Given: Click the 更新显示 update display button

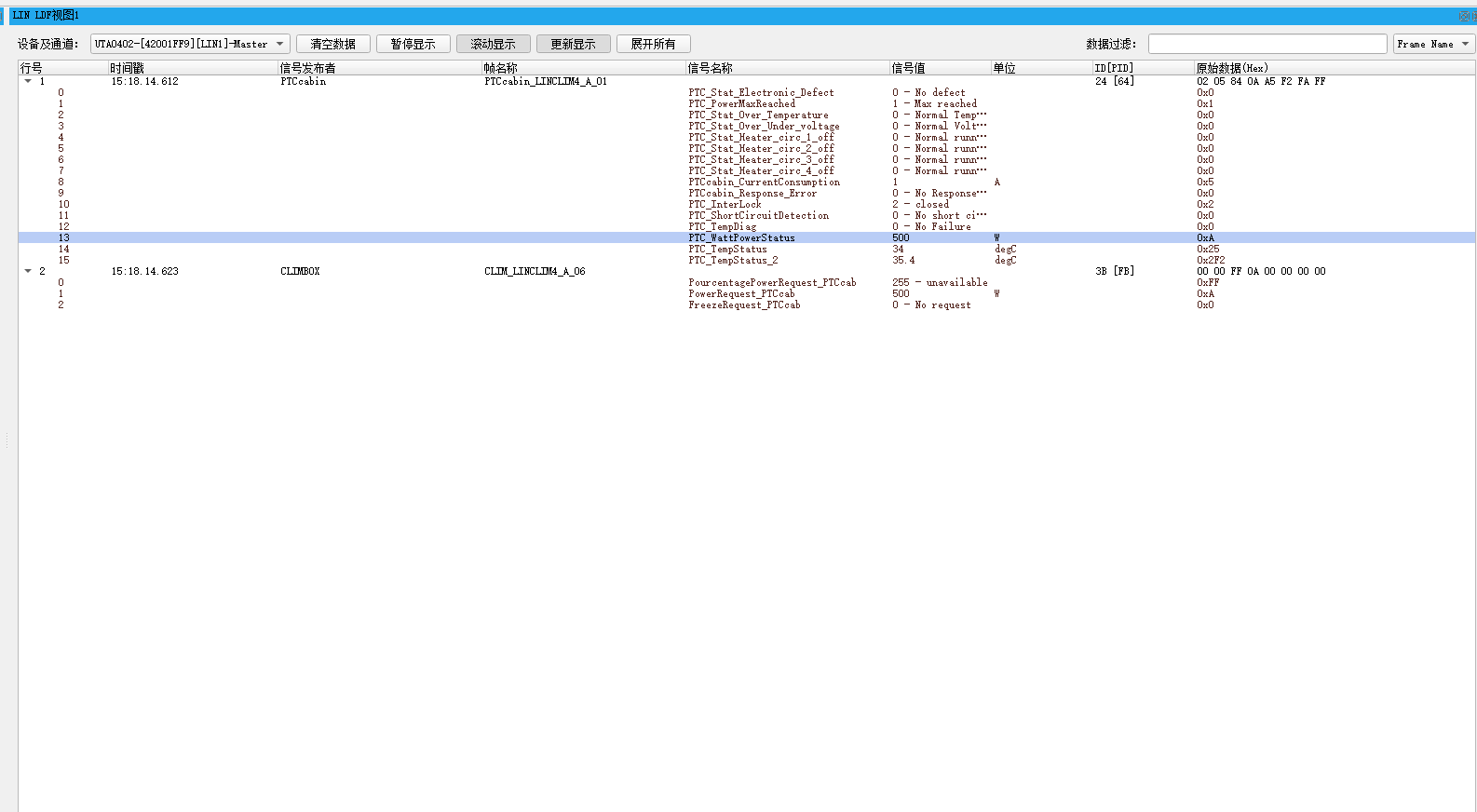Looking at the screenshot, I should pos(574,44).
